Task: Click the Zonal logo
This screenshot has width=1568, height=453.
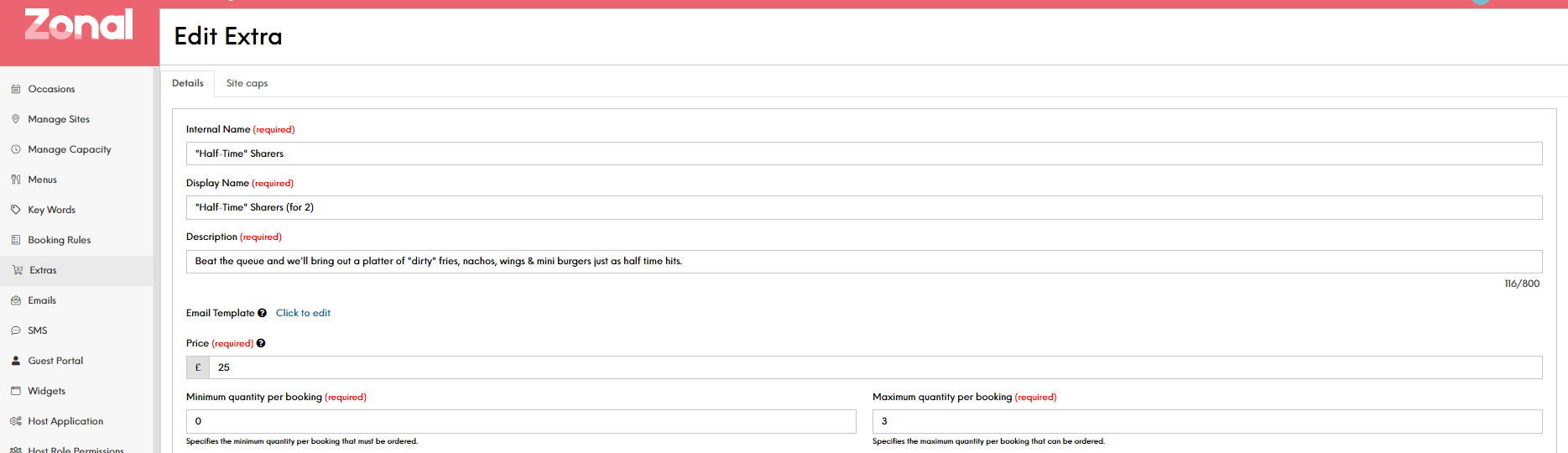Action: tap(79, 24)
